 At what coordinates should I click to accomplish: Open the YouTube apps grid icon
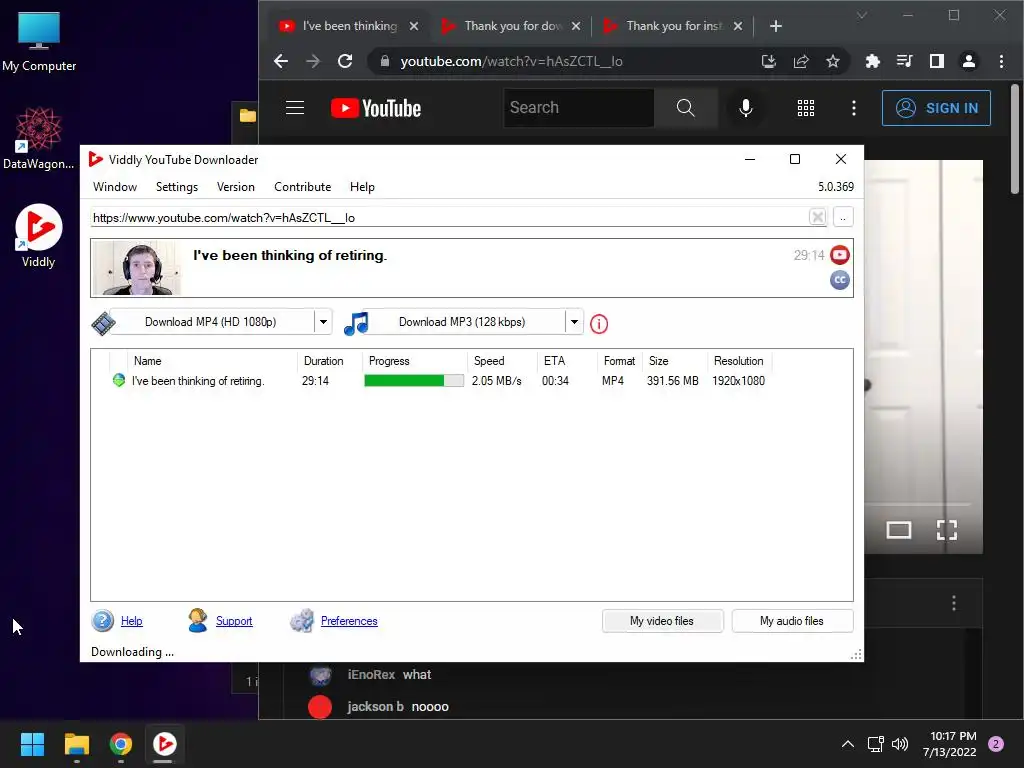[806, 108]
